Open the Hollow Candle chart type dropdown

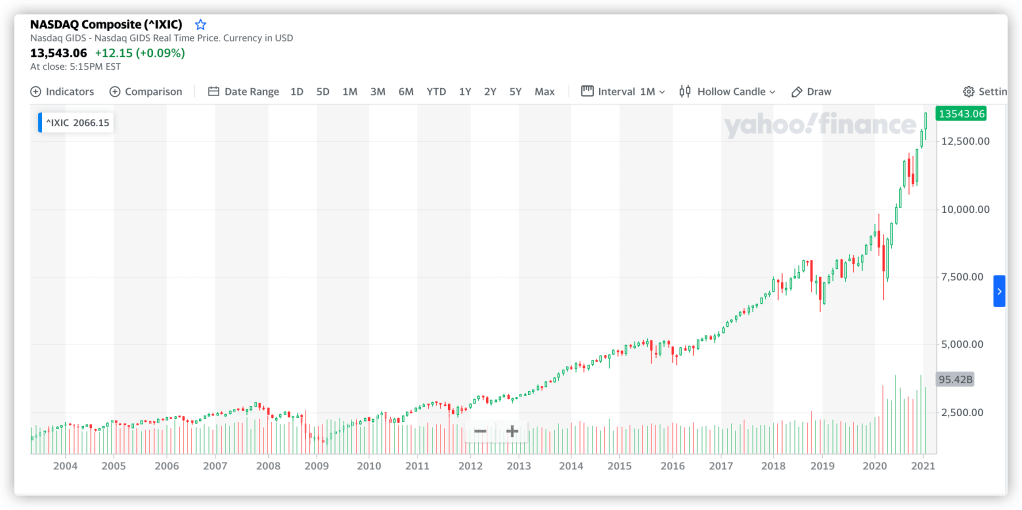tap(727, 92)
